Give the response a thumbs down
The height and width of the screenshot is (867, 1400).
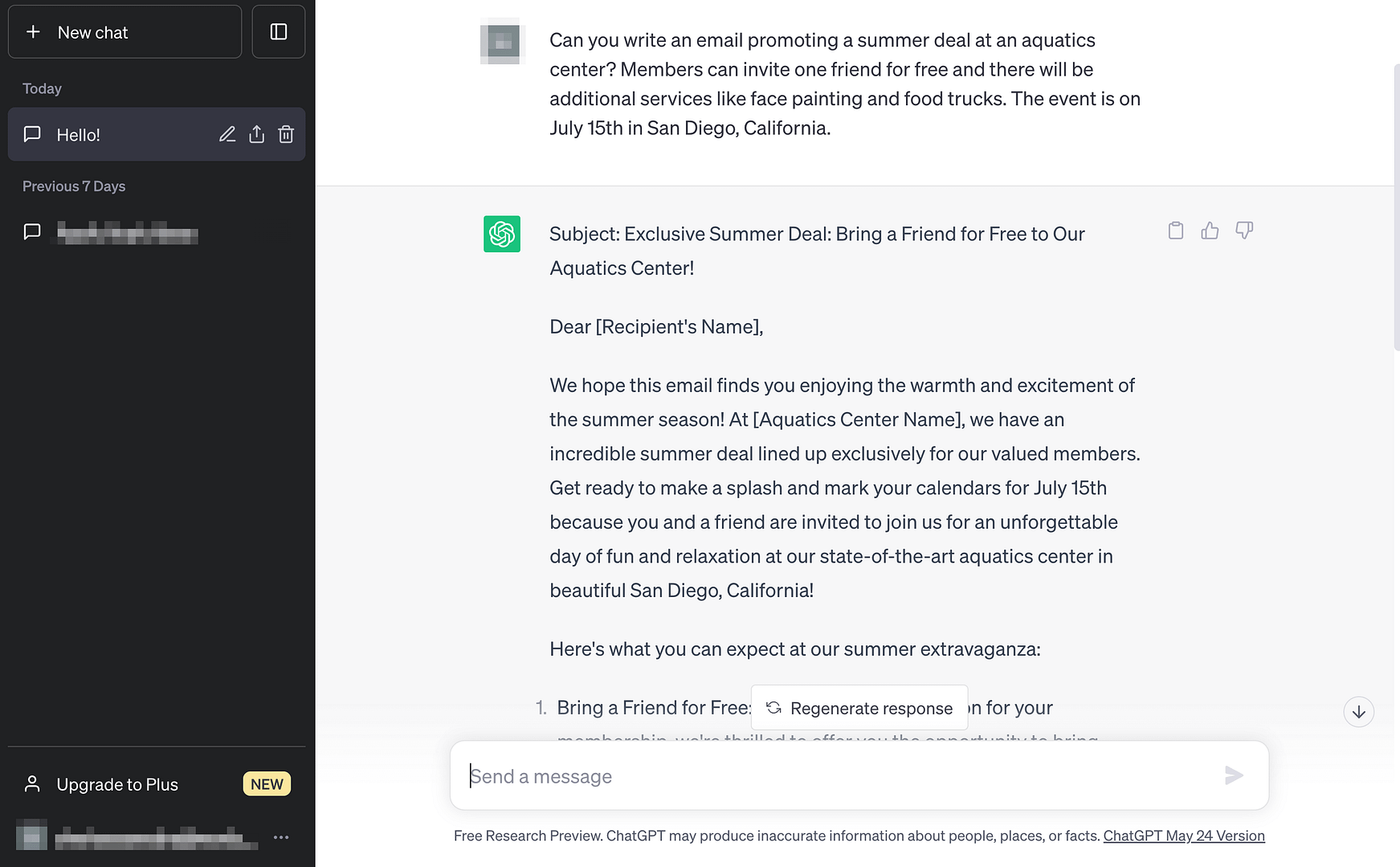click(1243, 231)
